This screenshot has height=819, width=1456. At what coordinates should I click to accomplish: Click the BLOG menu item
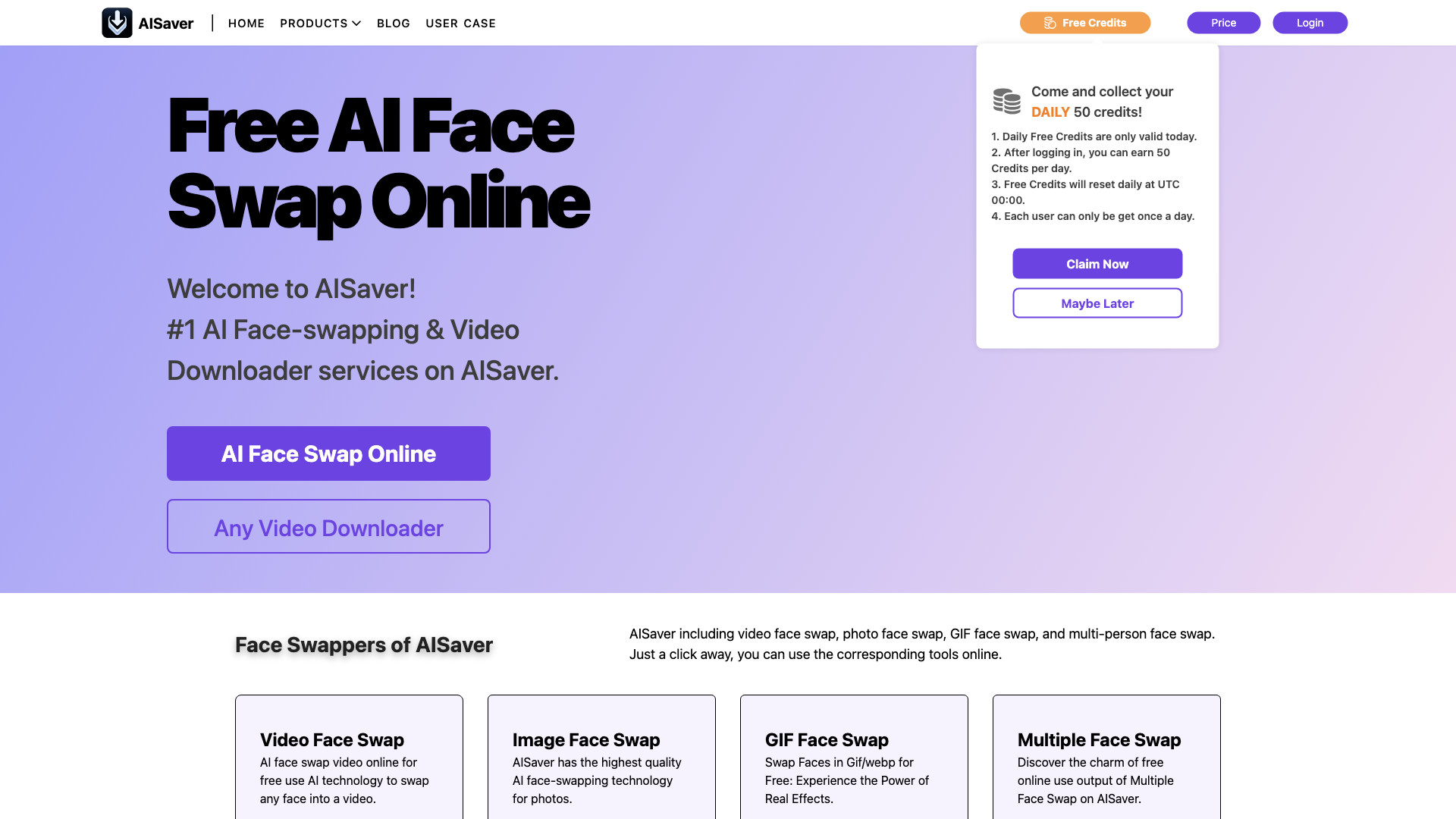pos(394,23)
